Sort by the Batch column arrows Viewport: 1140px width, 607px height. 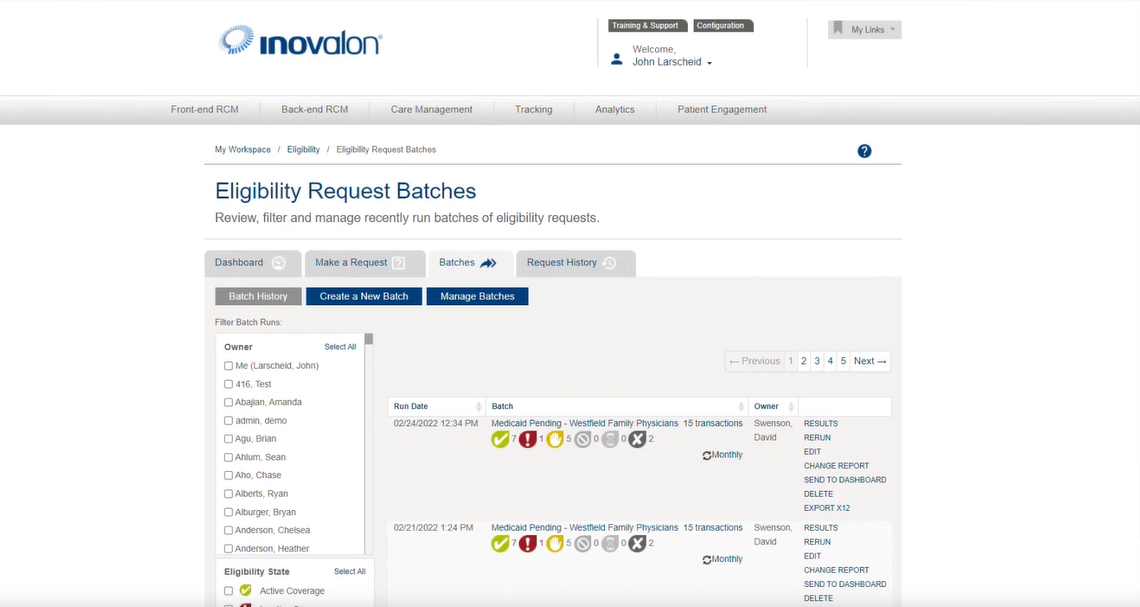coord(741,406)
